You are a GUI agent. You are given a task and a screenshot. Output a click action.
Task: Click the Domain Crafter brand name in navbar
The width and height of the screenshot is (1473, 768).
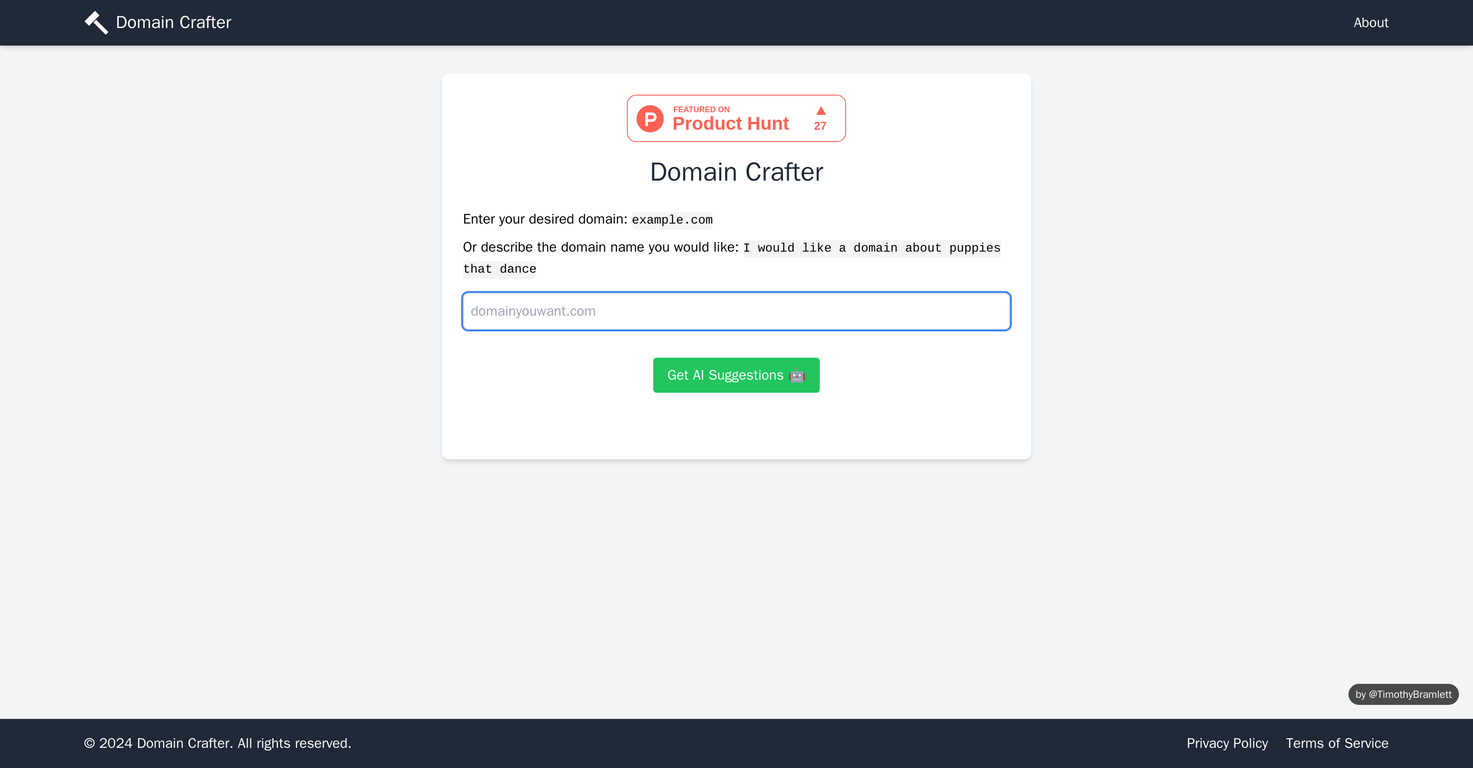coord(173,22)
